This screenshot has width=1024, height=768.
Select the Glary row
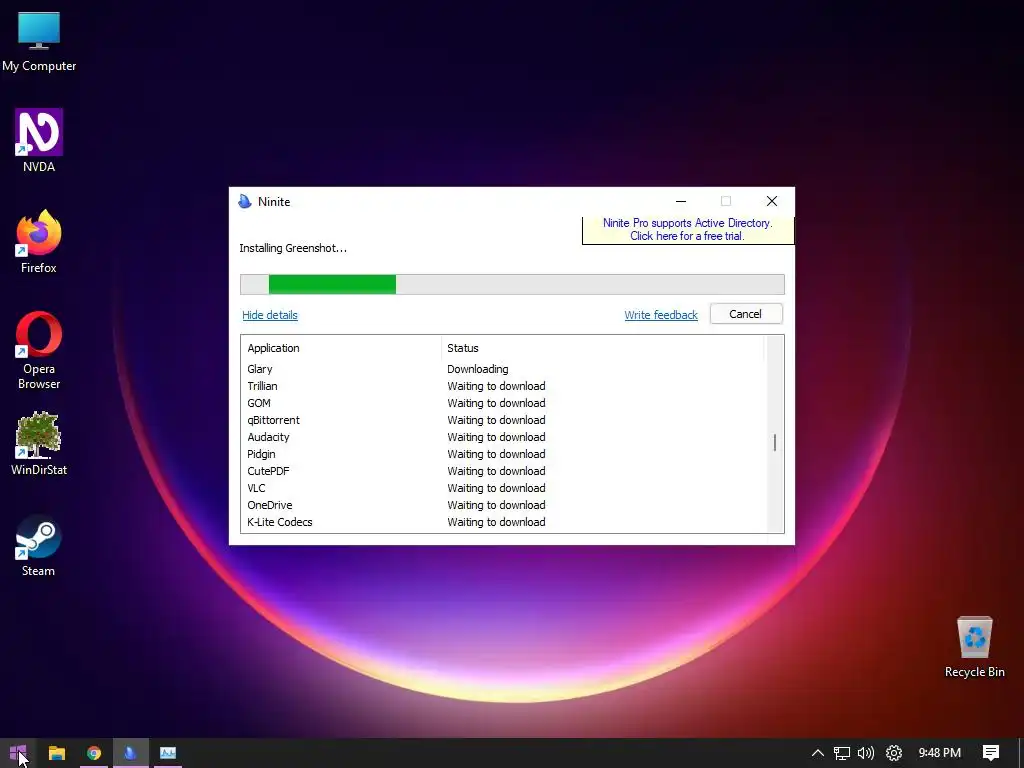tap(503, 369)
